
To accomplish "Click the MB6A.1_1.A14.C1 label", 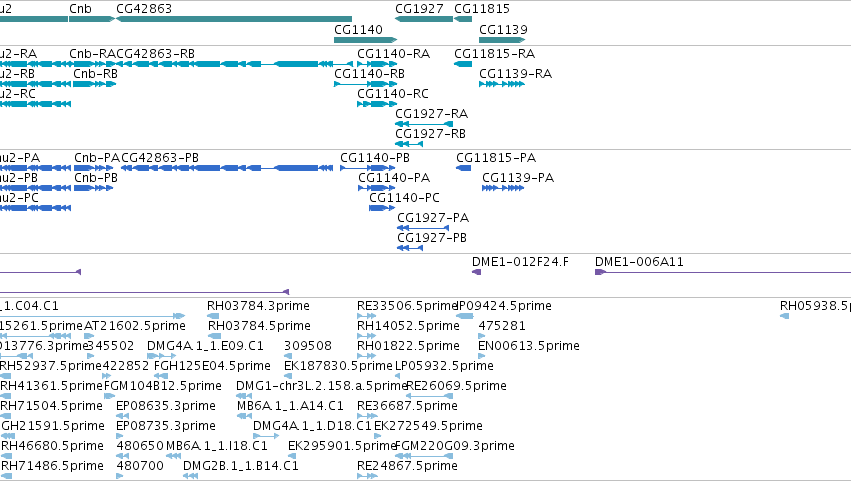I will point(290,407).
